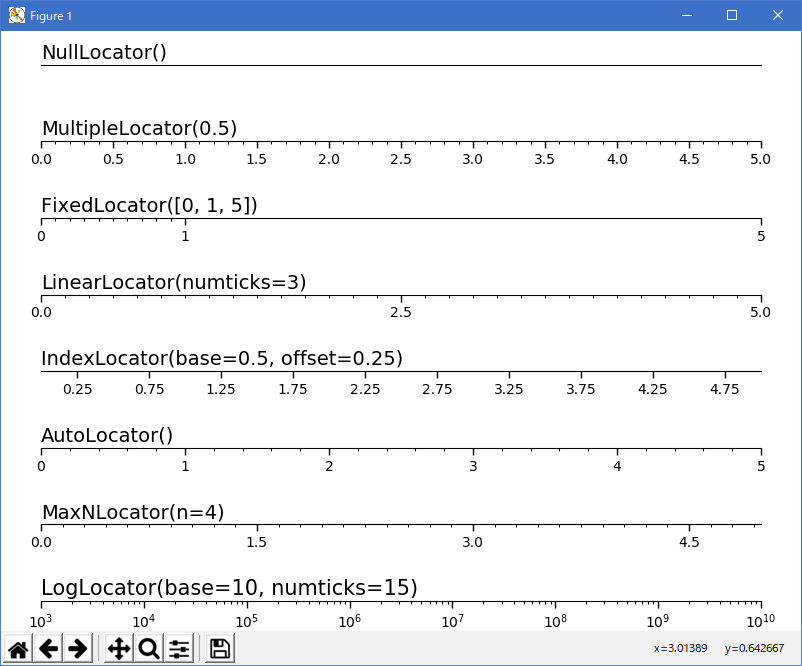Click the Figure 1 window title
802x666 pixels.
coord(51,16)
